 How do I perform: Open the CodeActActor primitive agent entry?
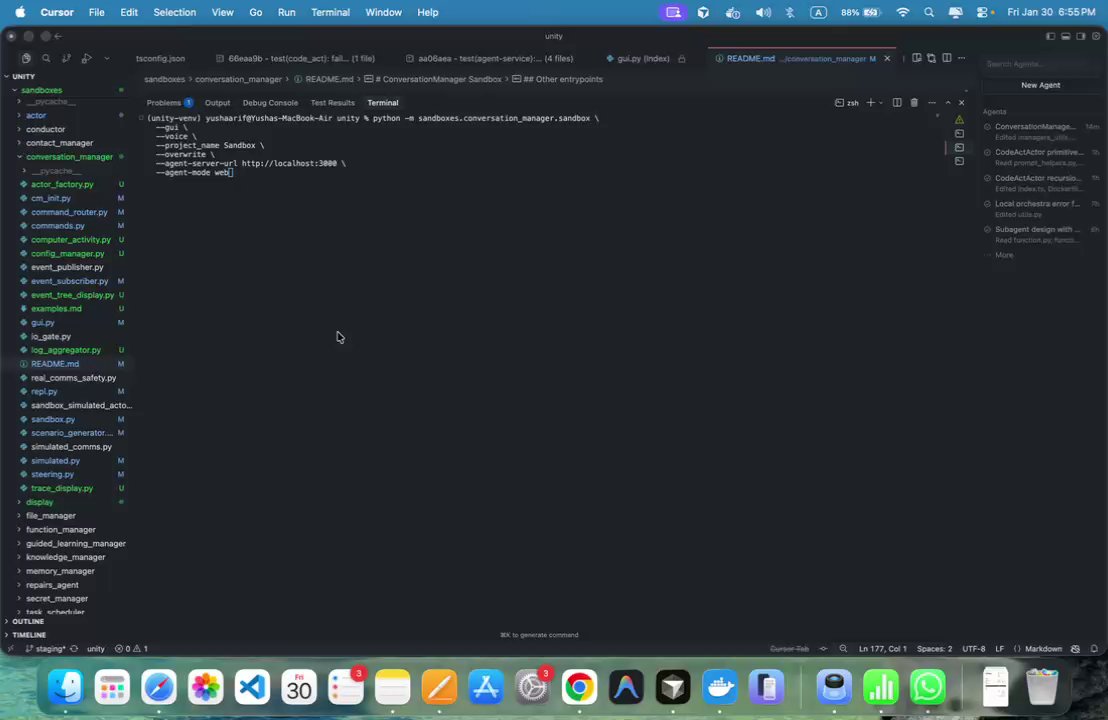point(1042,157)
